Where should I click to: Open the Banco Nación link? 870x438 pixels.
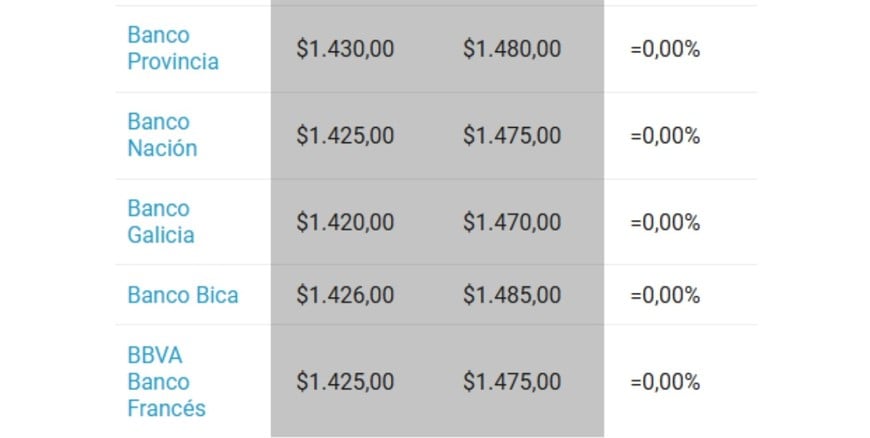pyautogui.click(x=162, y=135)
